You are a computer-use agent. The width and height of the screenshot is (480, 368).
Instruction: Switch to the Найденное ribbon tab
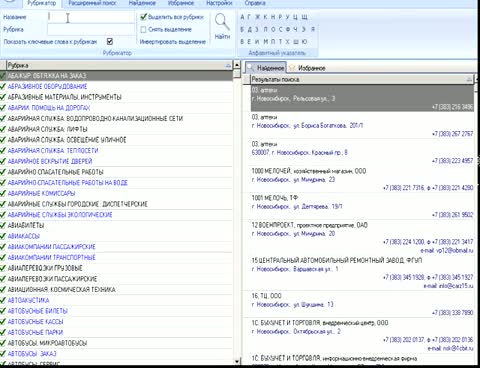click(x=142, y=3)
